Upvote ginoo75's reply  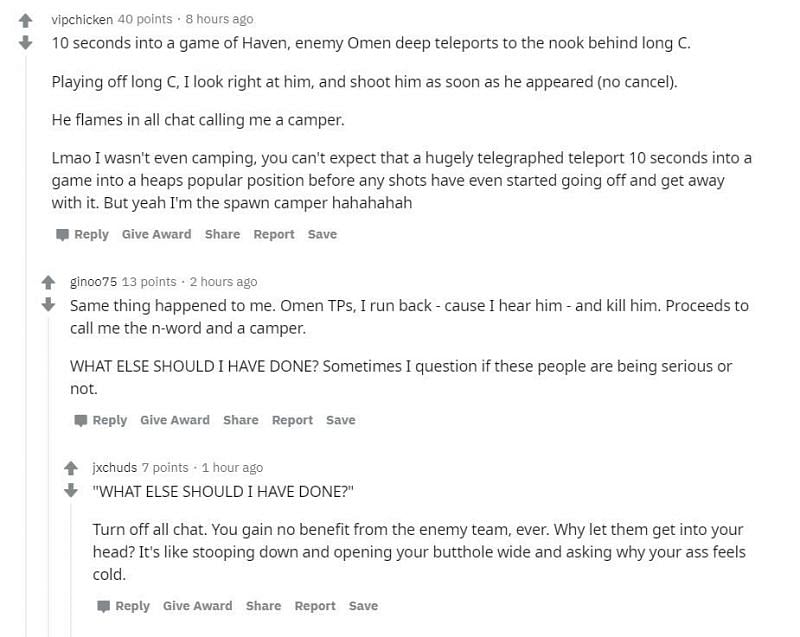click(48, 282)
